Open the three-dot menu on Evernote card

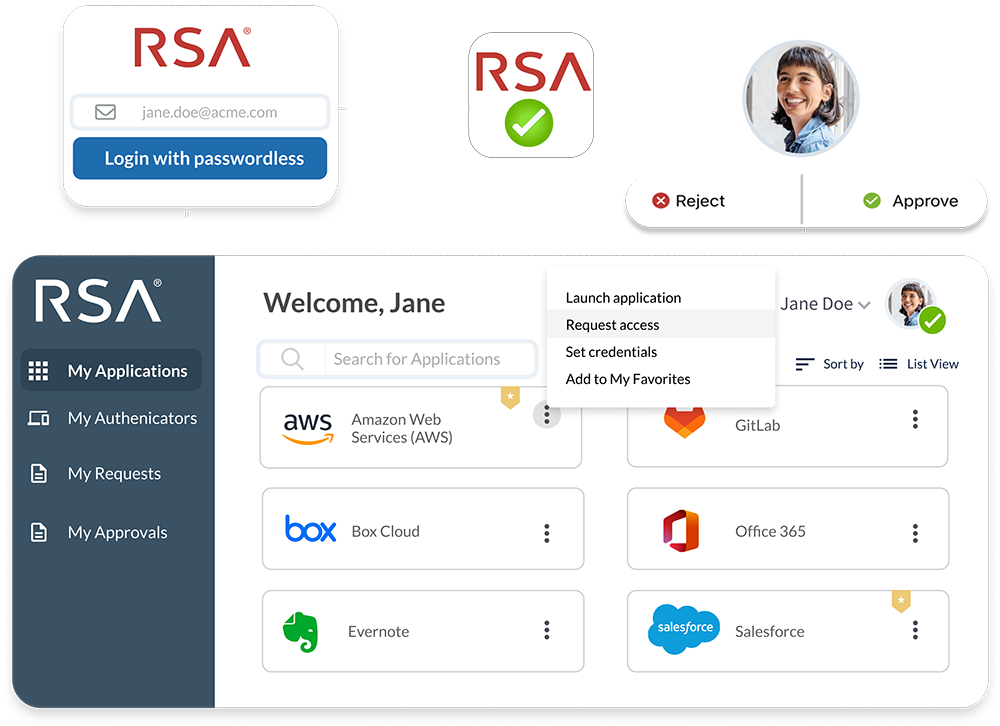pos(547,630)
